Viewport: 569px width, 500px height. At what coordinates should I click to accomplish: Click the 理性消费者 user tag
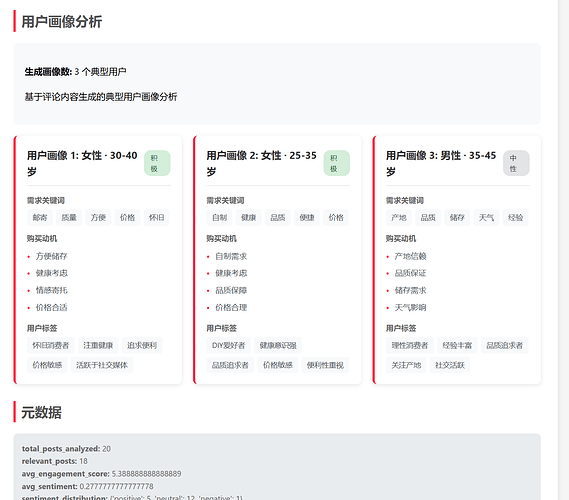410,345
